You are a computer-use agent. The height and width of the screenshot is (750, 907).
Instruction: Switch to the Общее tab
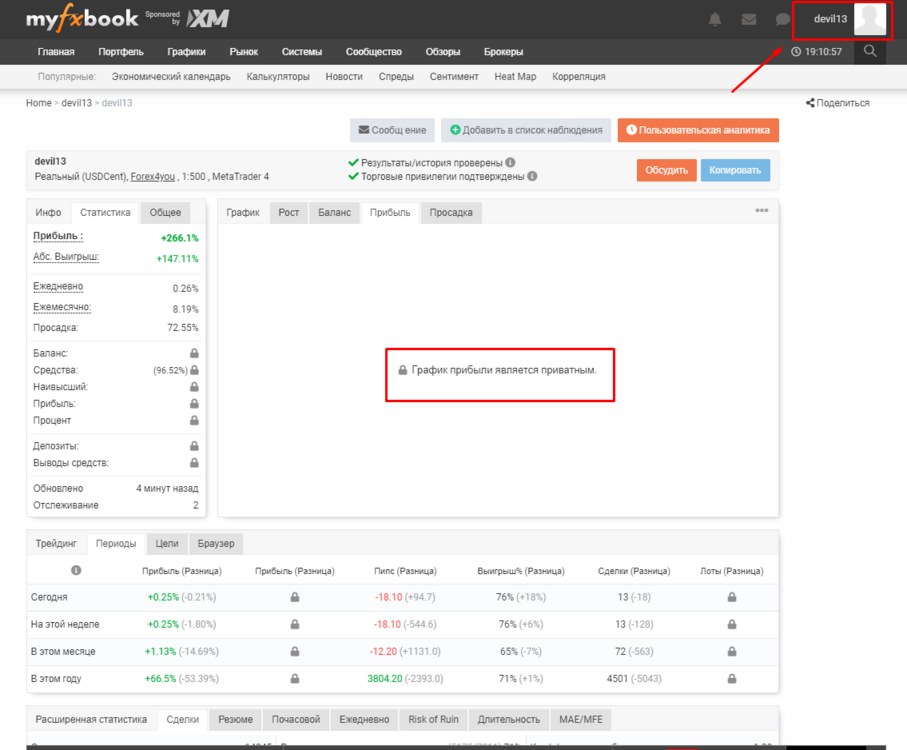point(165,212)
